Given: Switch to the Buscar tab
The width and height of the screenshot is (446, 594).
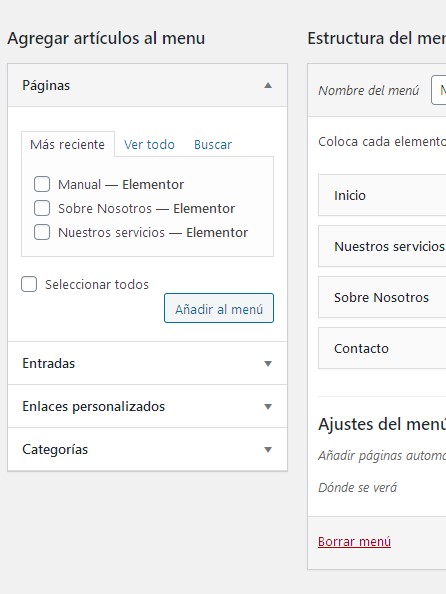Looking at the screenshot, I should (x=213, y=144).
